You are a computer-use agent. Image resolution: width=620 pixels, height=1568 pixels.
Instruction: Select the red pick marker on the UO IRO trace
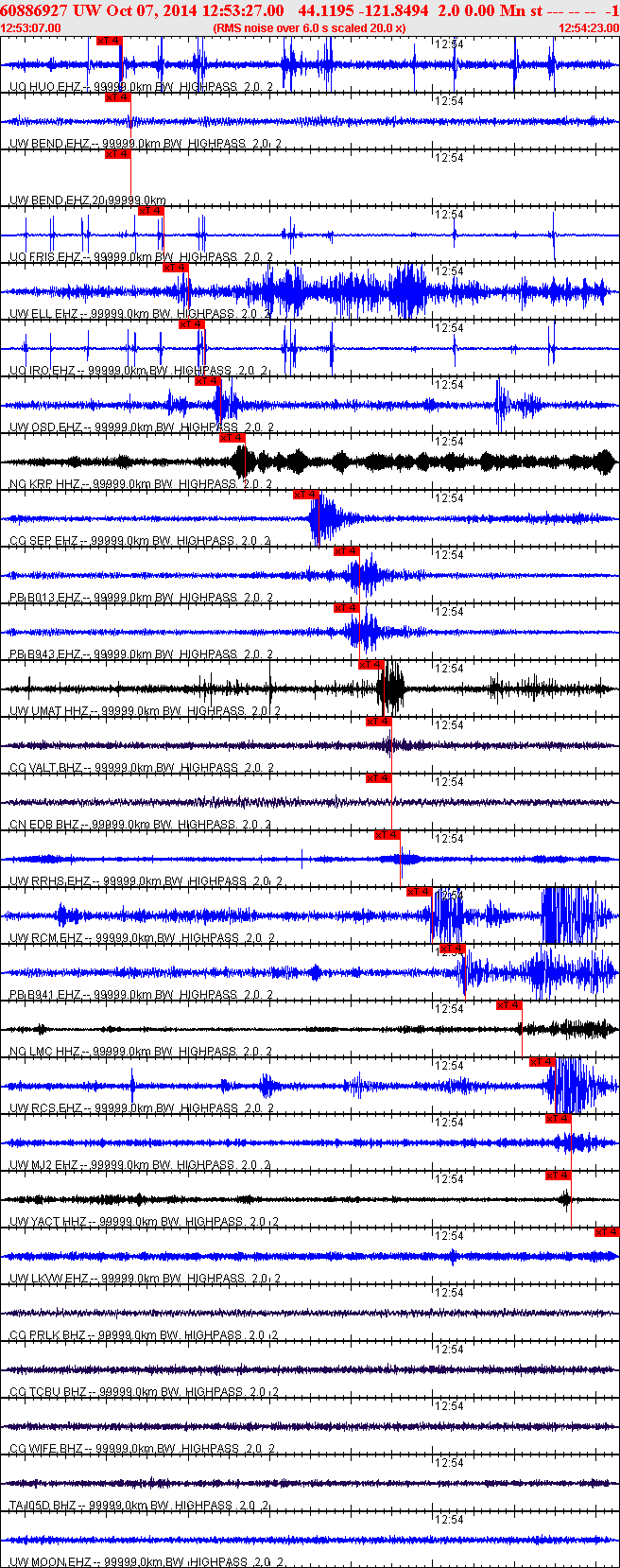click(x=192, y=324)
